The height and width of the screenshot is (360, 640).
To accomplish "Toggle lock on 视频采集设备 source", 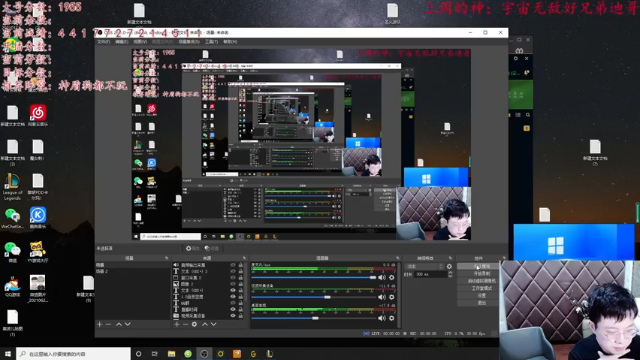I will click(241, 316).
